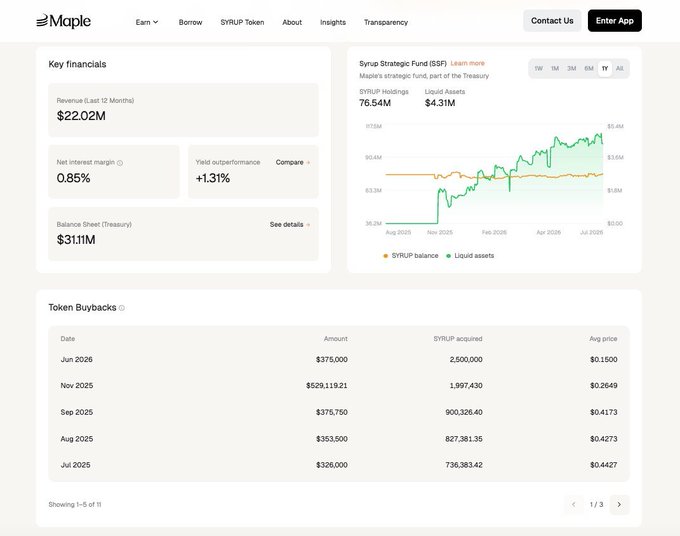Click the Date column header
Viewport: 680px width, 536px height.
(68, 339)
